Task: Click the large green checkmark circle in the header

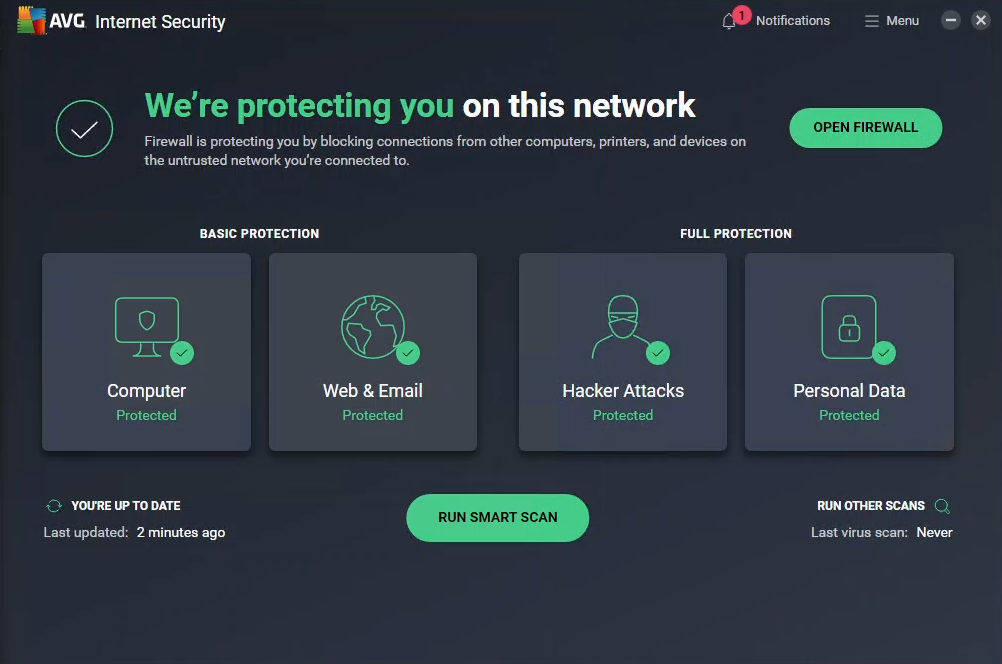Action: point(84,128)
